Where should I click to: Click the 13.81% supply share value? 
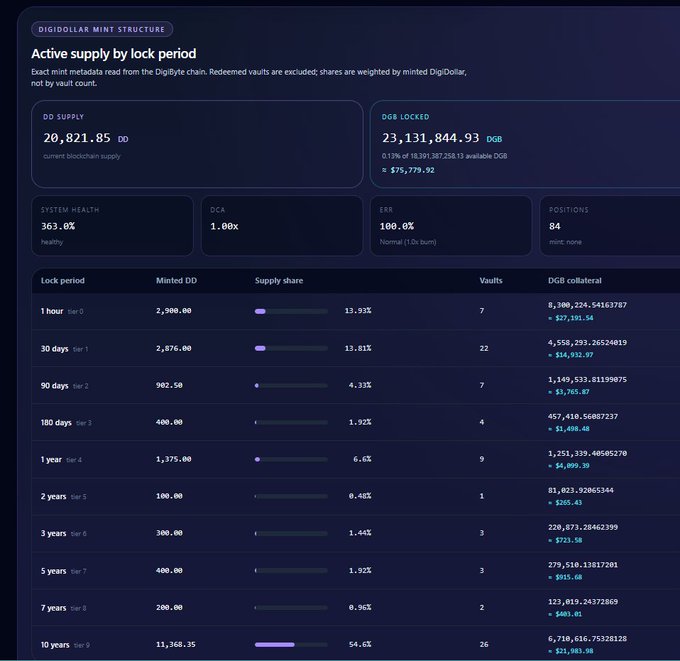tap(358, 348)
